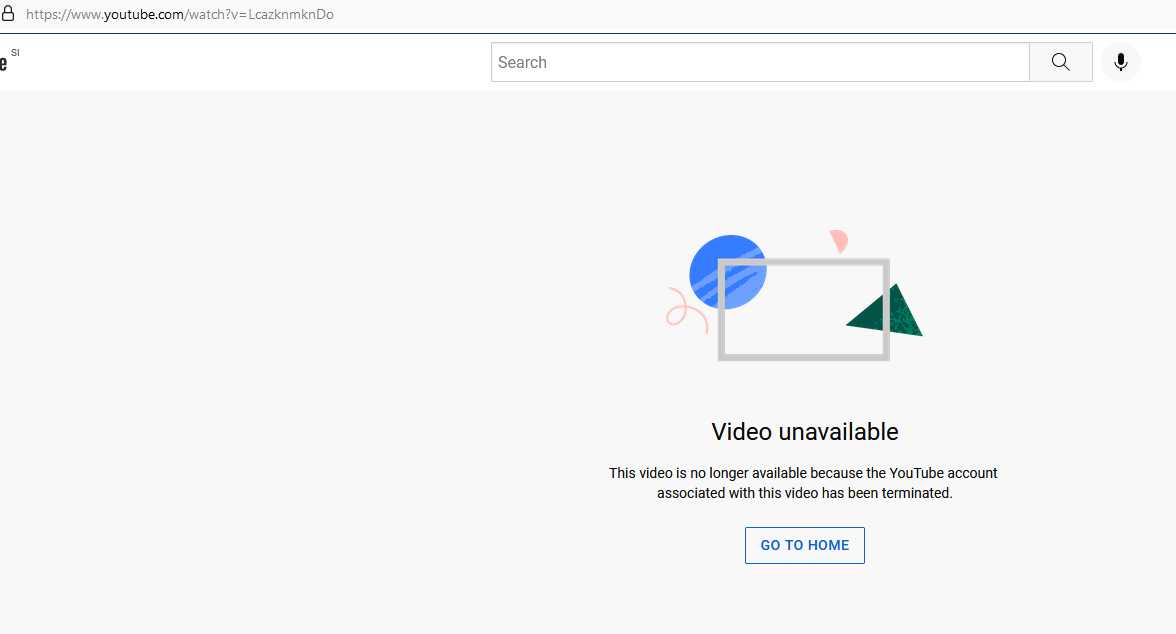Screen dimensions: 1176x634
Task: Click the GO TO HOME button
Action: coord(805,545)
